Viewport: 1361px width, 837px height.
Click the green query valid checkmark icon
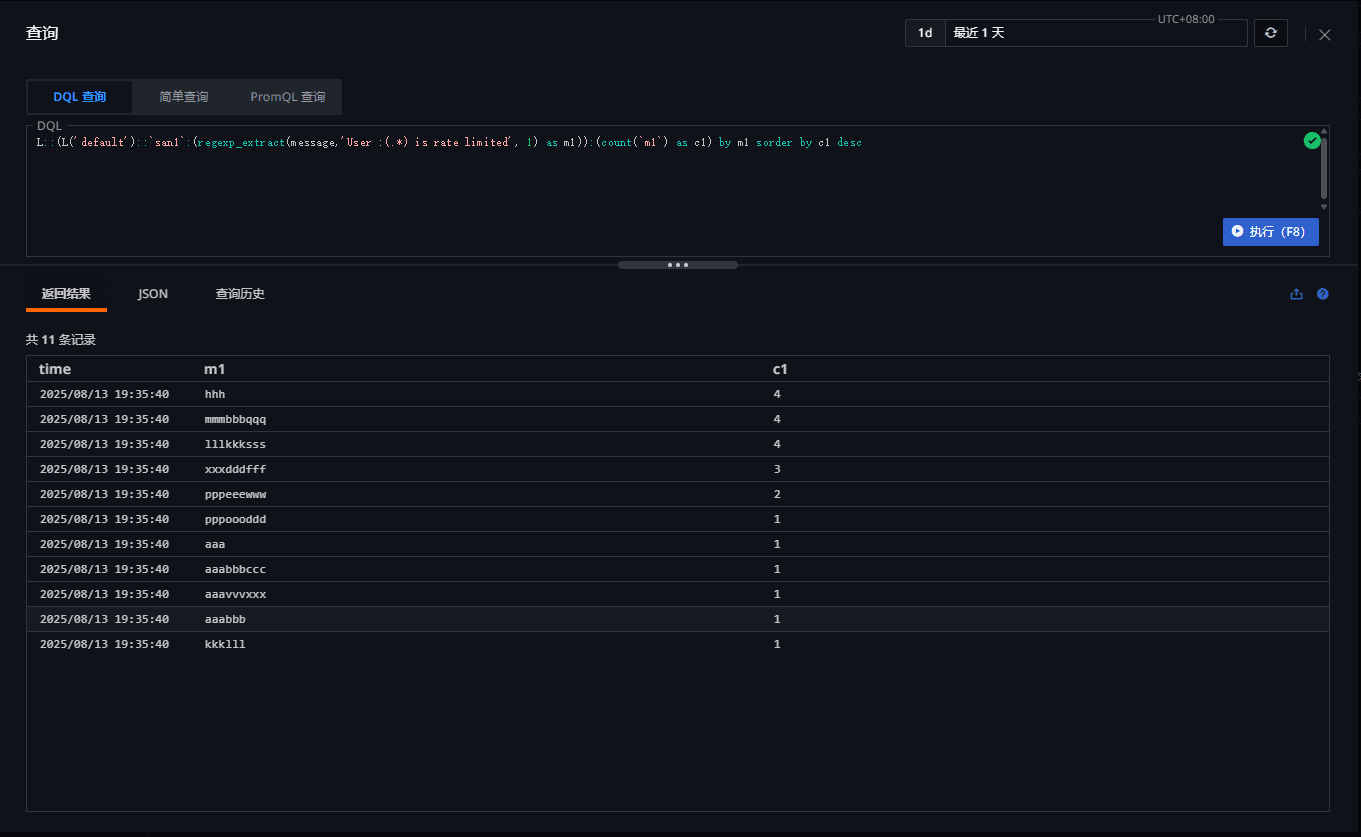(x=1312, y=141)
